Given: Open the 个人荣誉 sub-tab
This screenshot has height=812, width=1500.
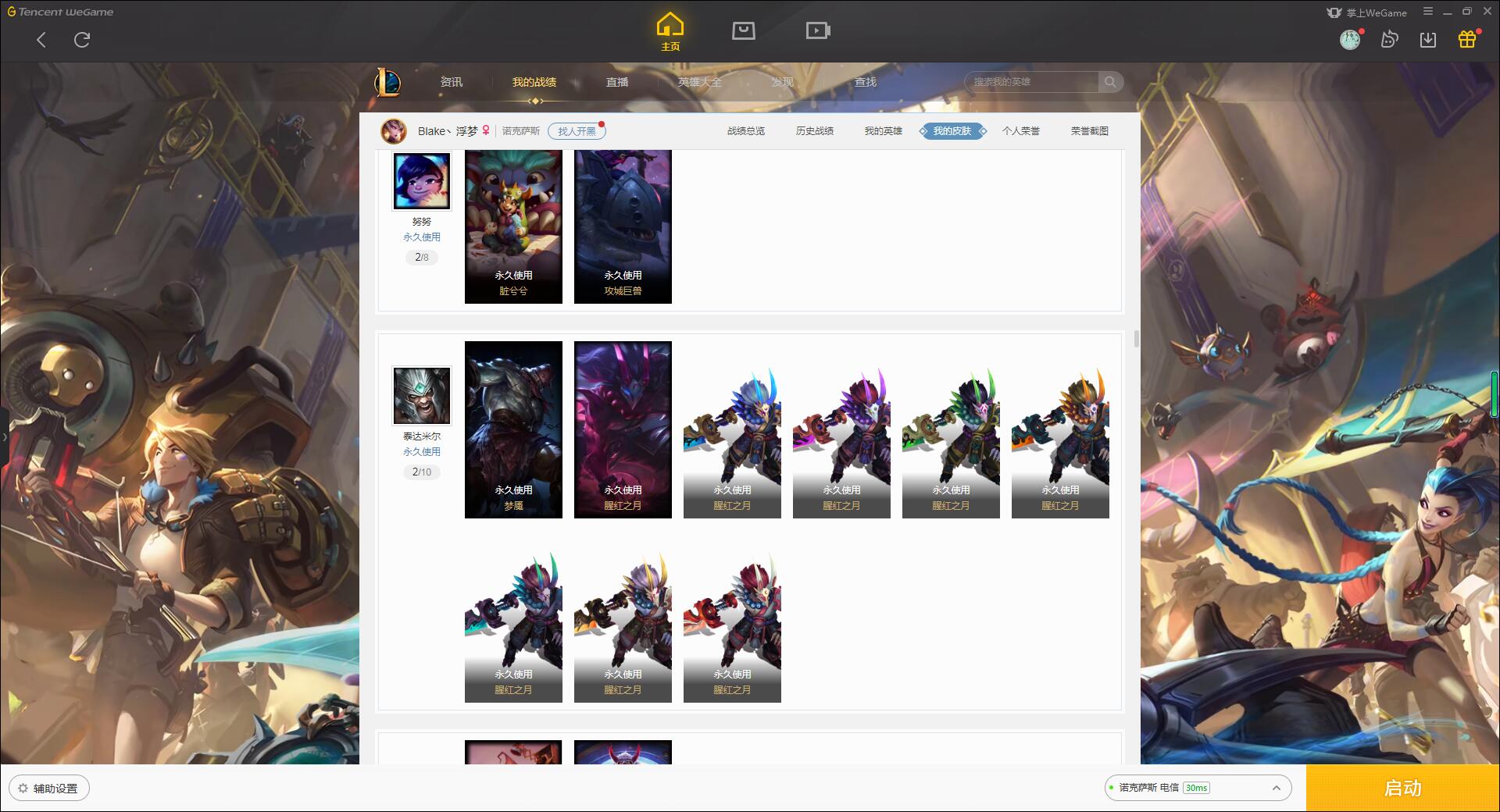Looking at the screenshot, I should point(1021,131).
